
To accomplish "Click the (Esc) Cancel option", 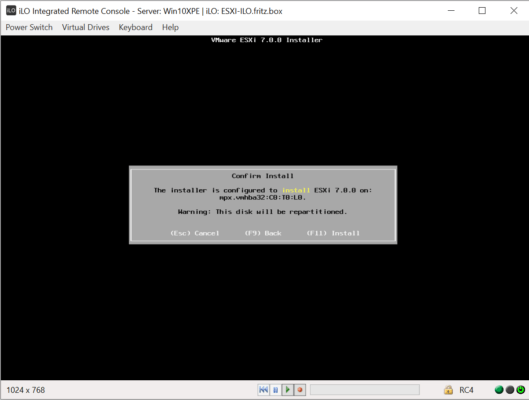I will point(195,233).
